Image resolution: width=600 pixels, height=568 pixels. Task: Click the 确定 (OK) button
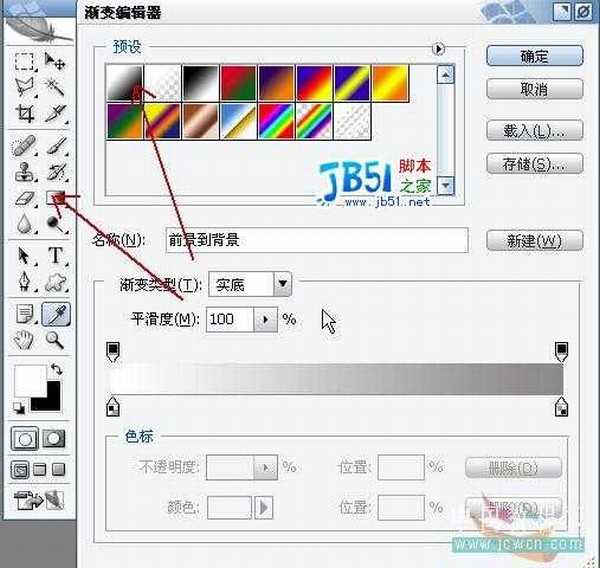click(534, 57)
